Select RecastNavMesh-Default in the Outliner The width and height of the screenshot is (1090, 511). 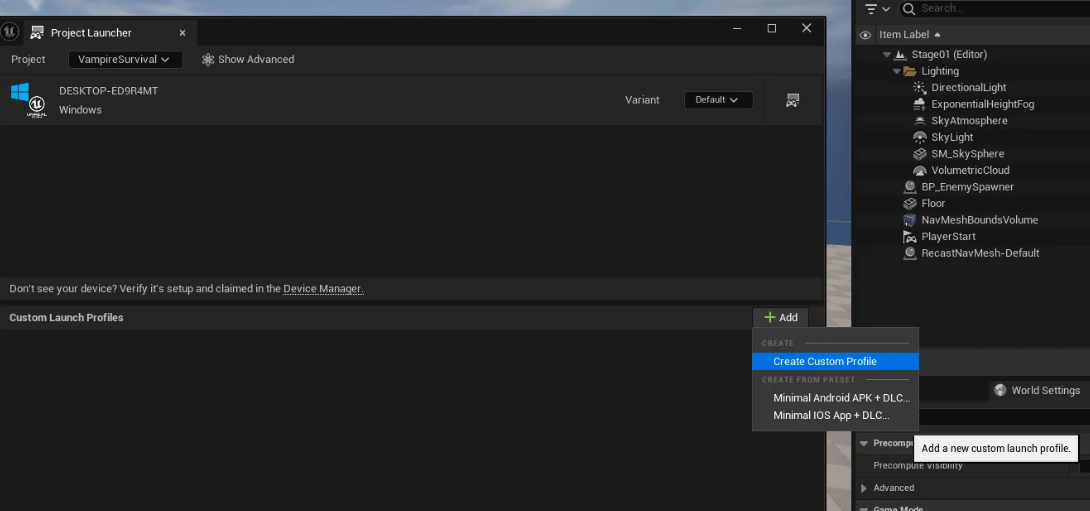pyautogui.click(x=980, y=254)
